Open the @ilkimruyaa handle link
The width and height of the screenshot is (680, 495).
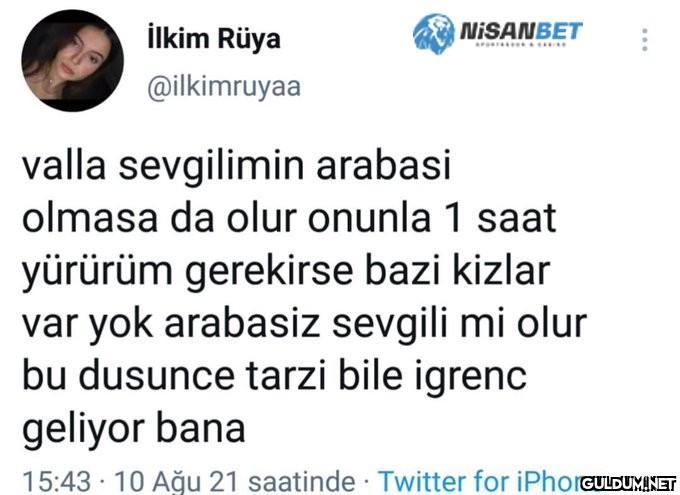[x=224, y=86]
